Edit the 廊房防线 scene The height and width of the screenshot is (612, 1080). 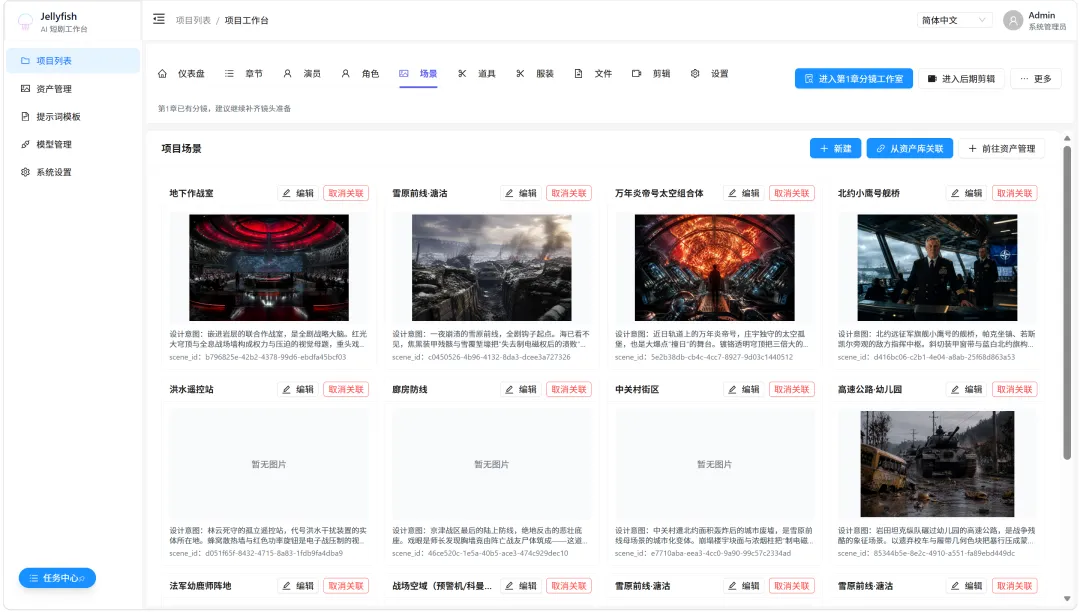click(521, 390)
